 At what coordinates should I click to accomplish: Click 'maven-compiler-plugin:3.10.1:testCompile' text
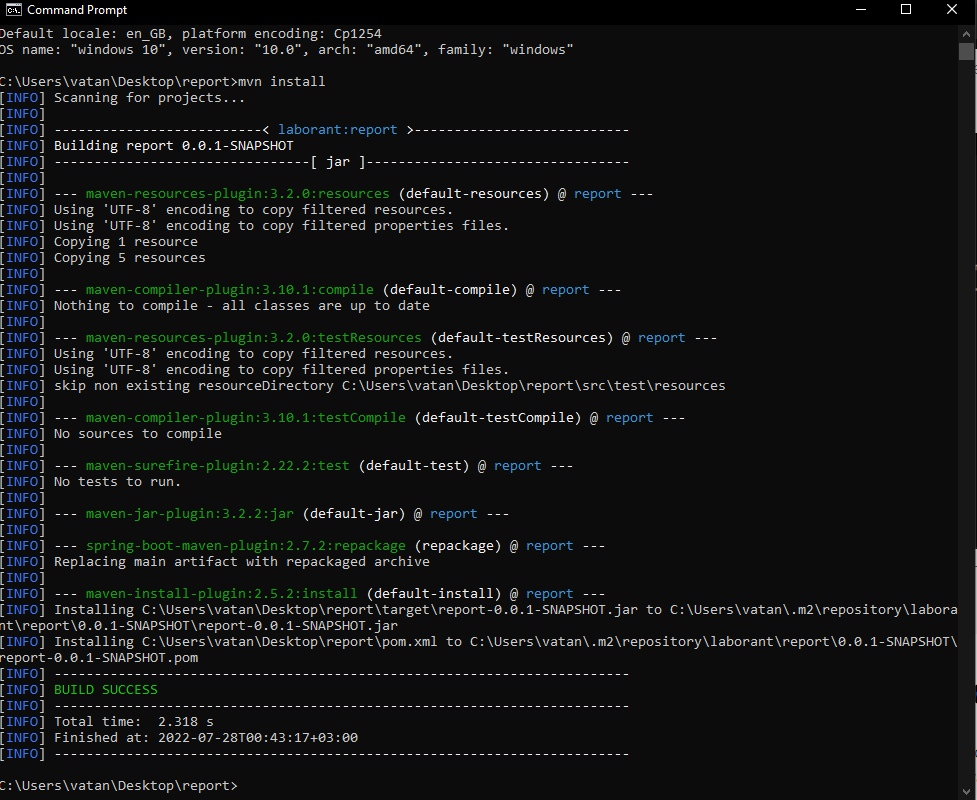click(245, 417)
